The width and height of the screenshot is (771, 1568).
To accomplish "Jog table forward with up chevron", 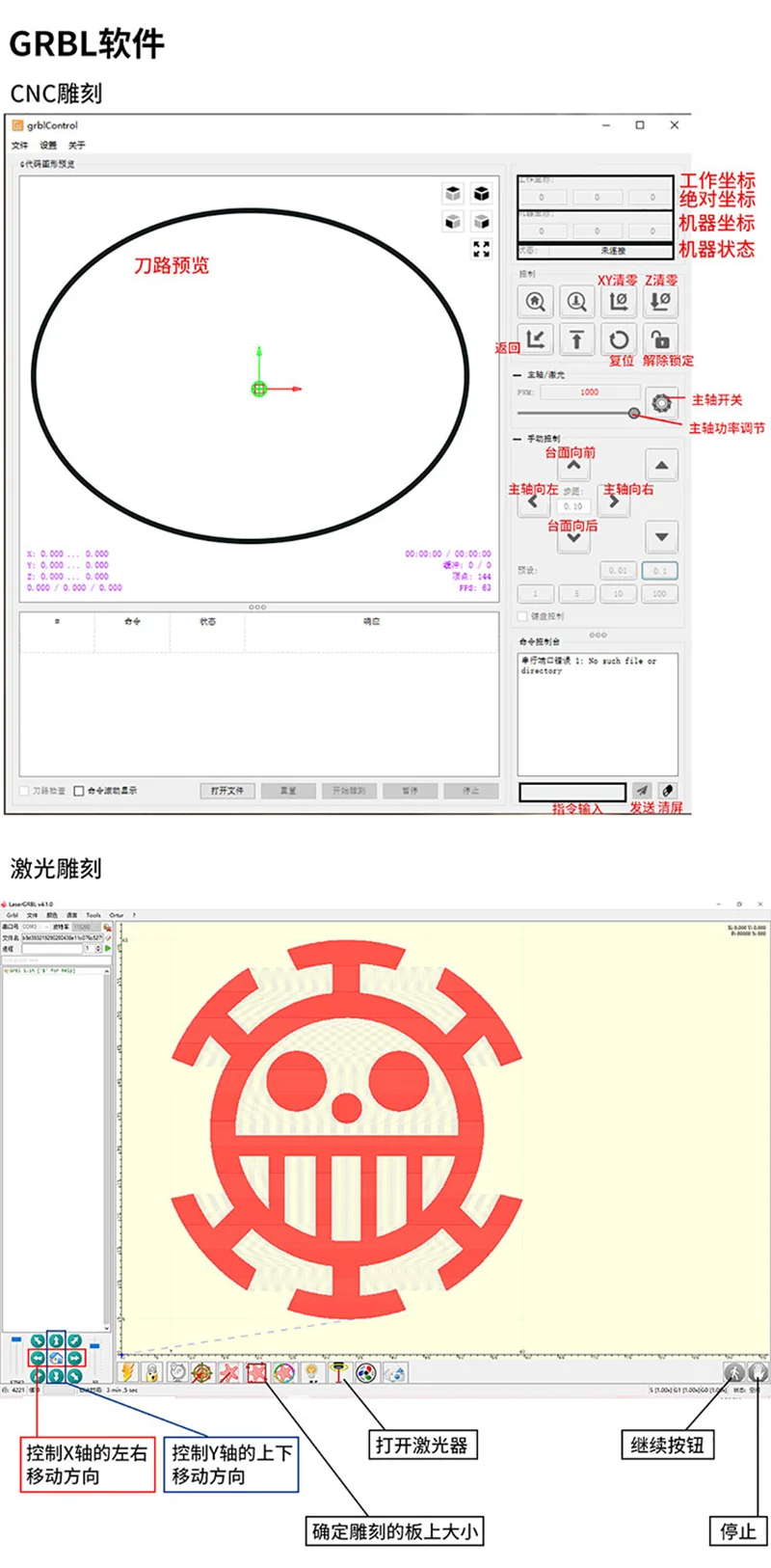I will click(x=573, y=467).
